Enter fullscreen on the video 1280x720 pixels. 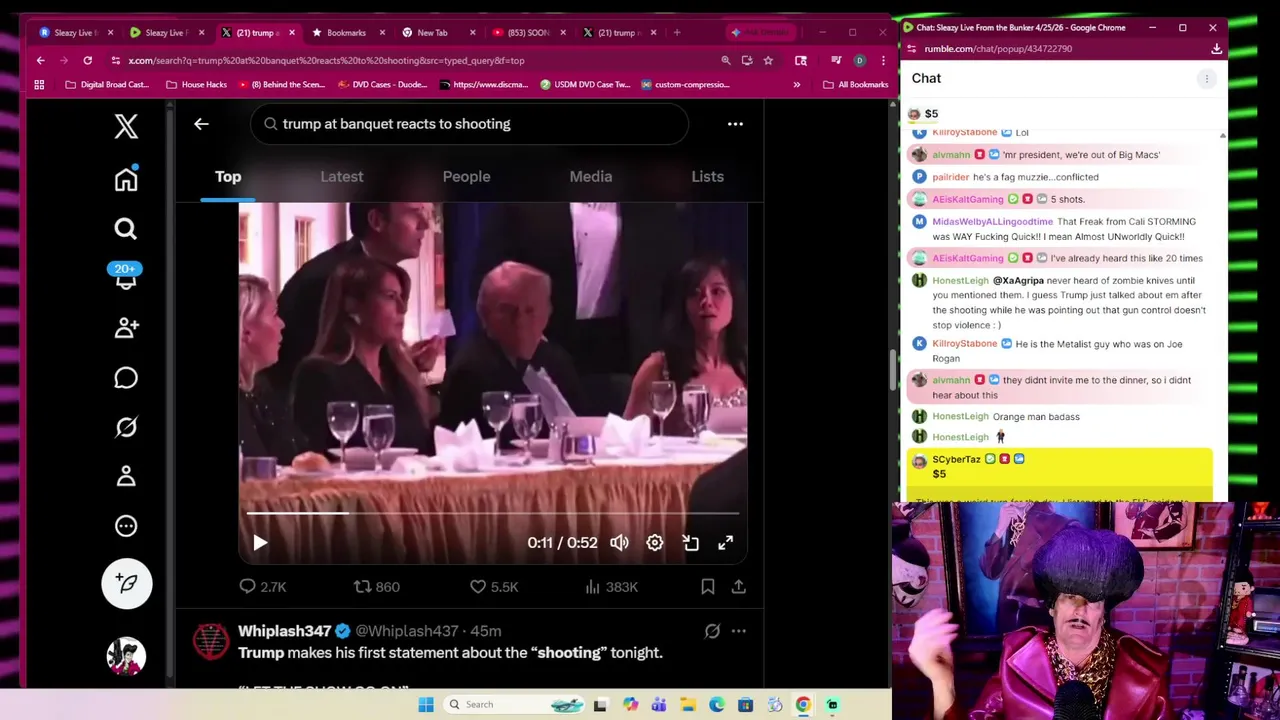click(725, 543)
